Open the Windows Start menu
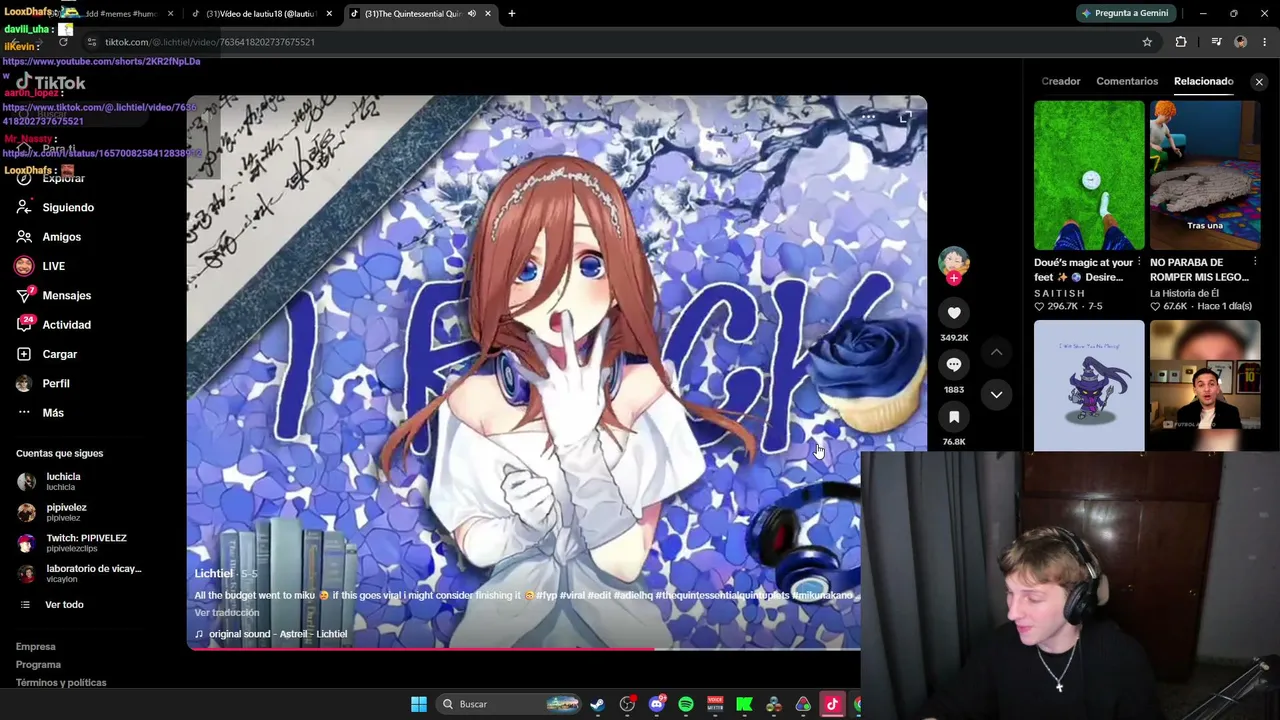The image size is (1280, 720). click(419, 704)
